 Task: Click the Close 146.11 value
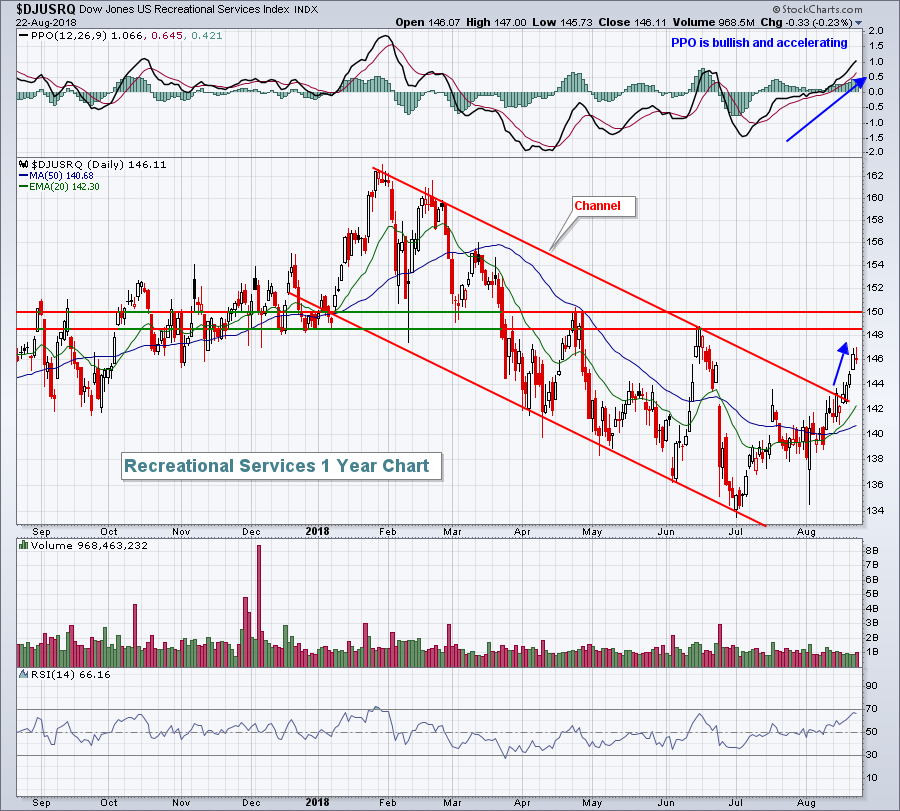633,22
